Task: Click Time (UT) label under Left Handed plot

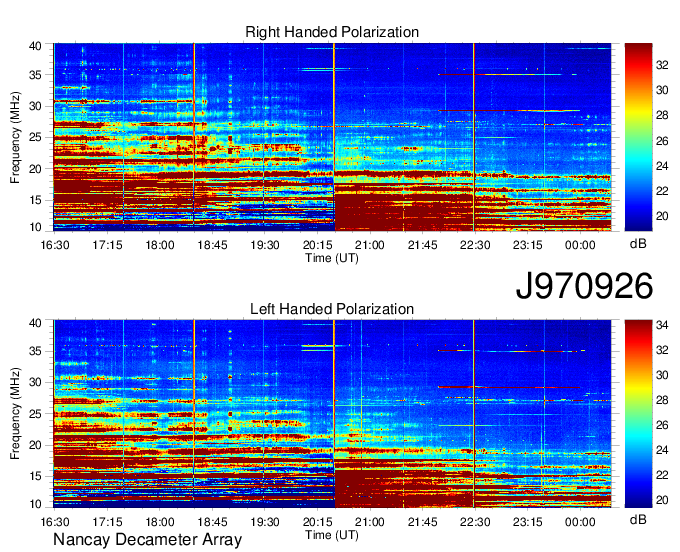Action: tap(332, 535)
